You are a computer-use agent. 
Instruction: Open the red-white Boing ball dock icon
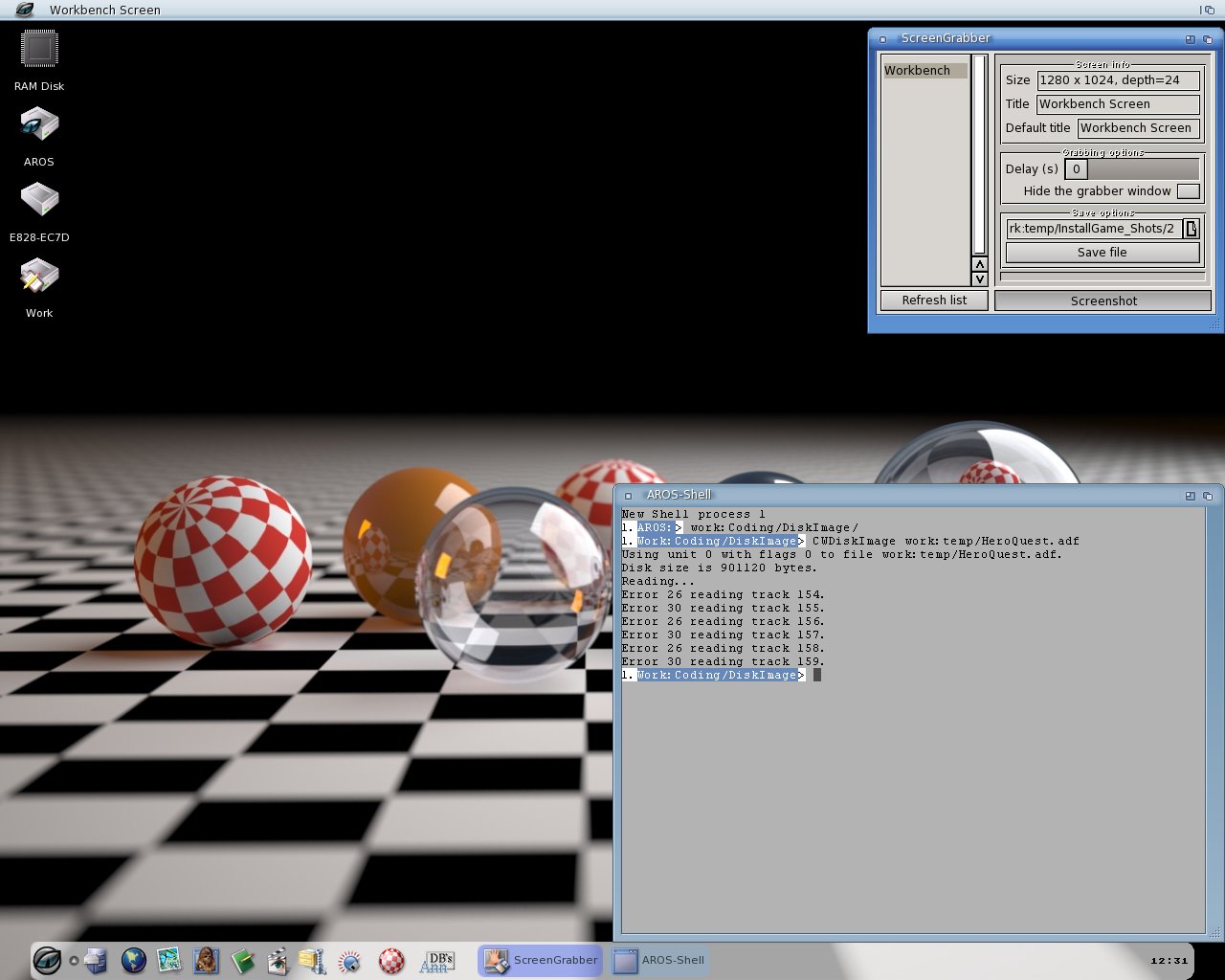pos(391,960)
